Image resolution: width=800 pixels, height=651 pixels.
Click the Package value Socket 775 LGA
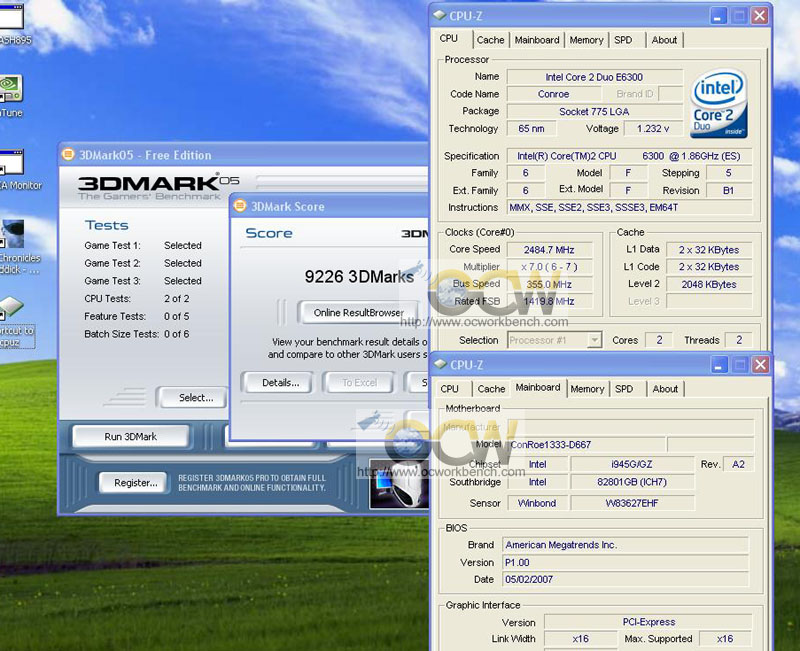(x=594, y=111)
